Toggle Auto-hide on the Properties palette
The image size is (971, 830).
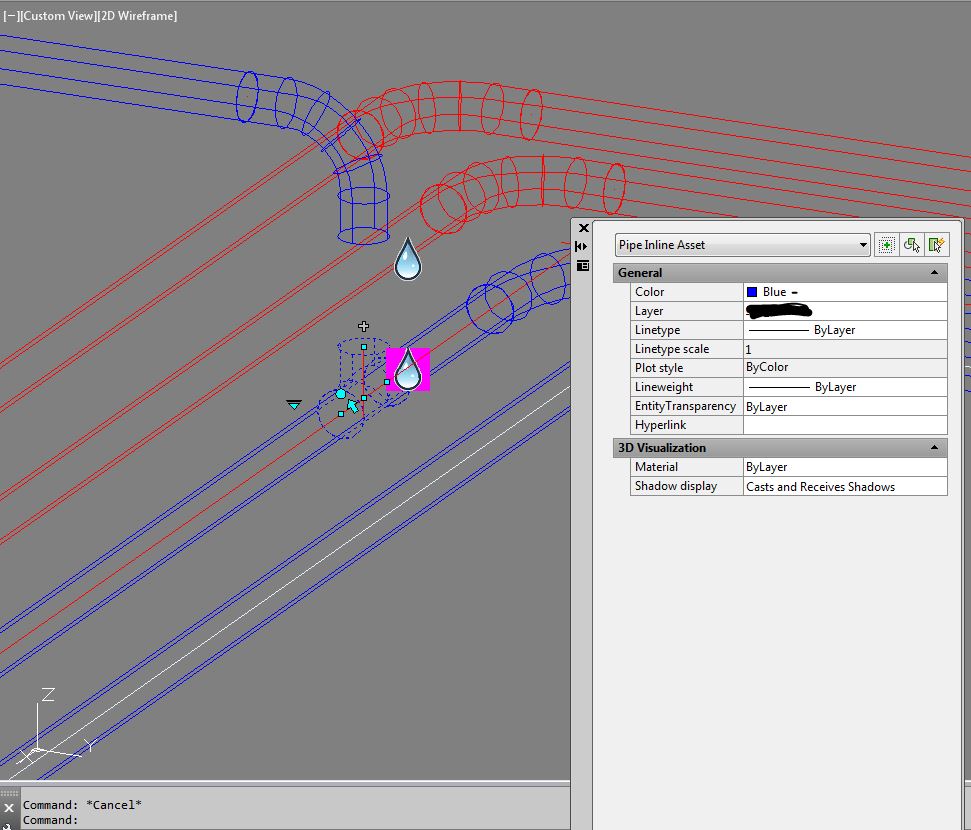pyautogui.click(x=581, y=245)
